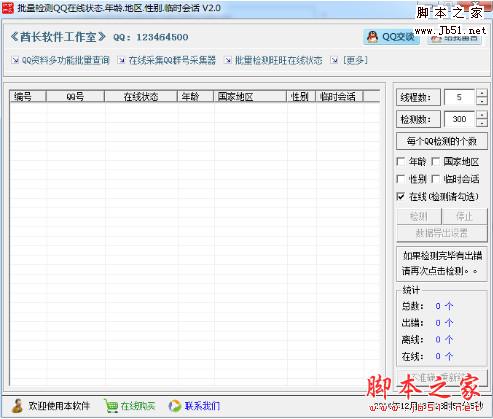Enable the 年龄 checkbox

(401, 162)
